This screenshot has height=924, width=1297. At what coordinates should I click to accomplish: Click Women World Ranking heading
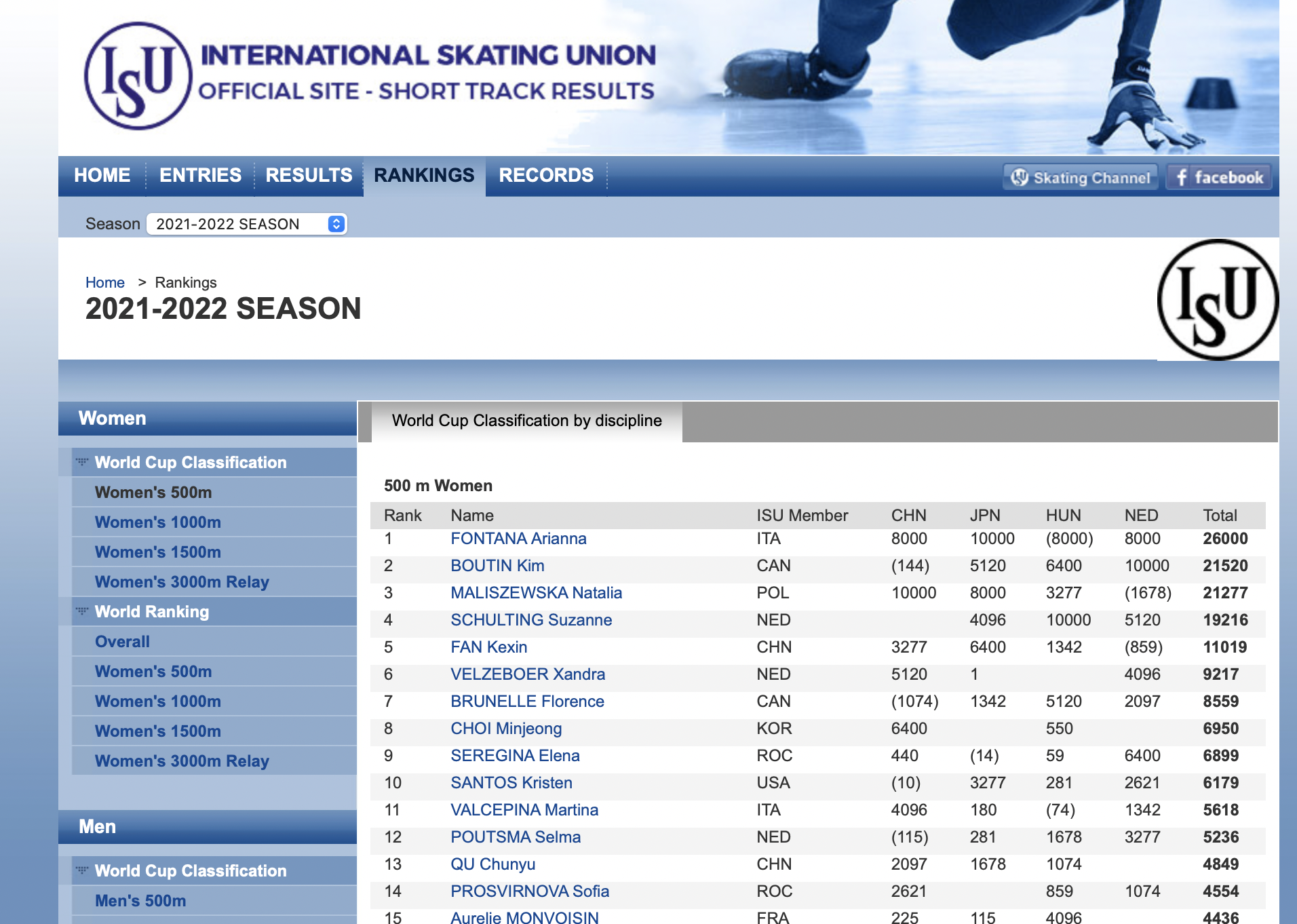pos(152,612)
